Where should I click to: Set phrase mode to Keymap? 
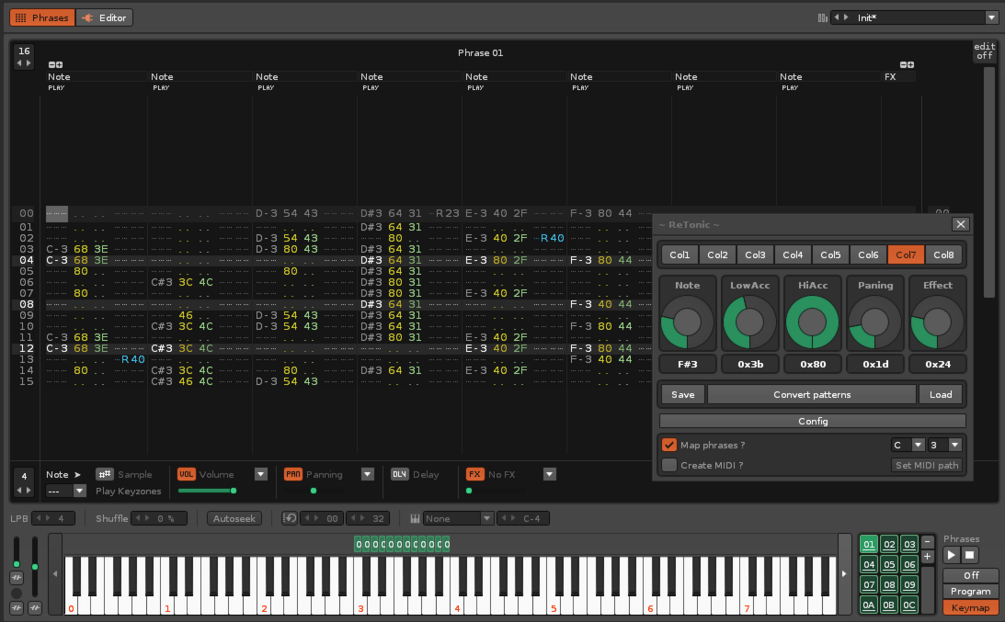(971, 607)
